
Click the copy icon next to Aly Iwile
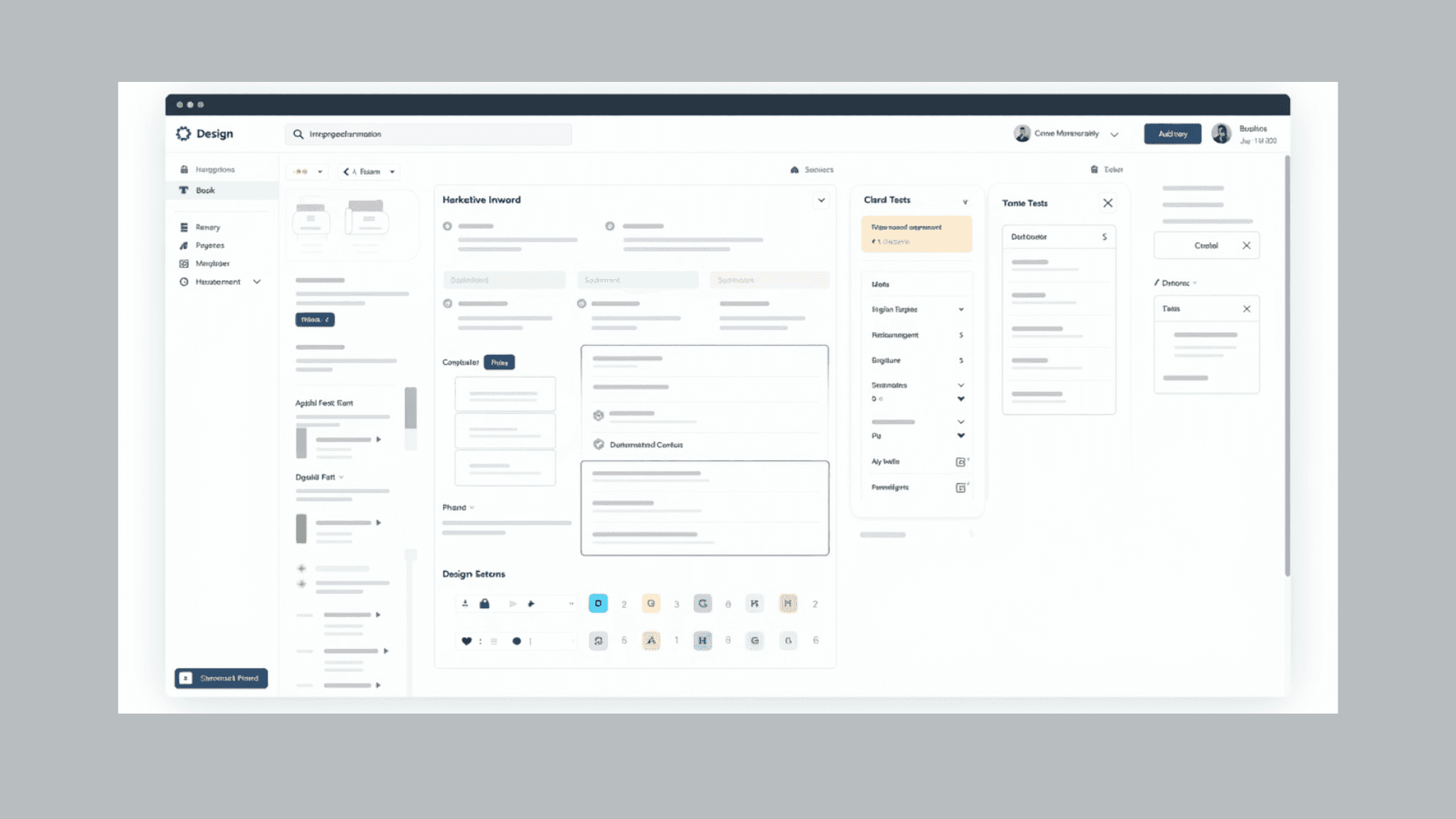point(961,461)
